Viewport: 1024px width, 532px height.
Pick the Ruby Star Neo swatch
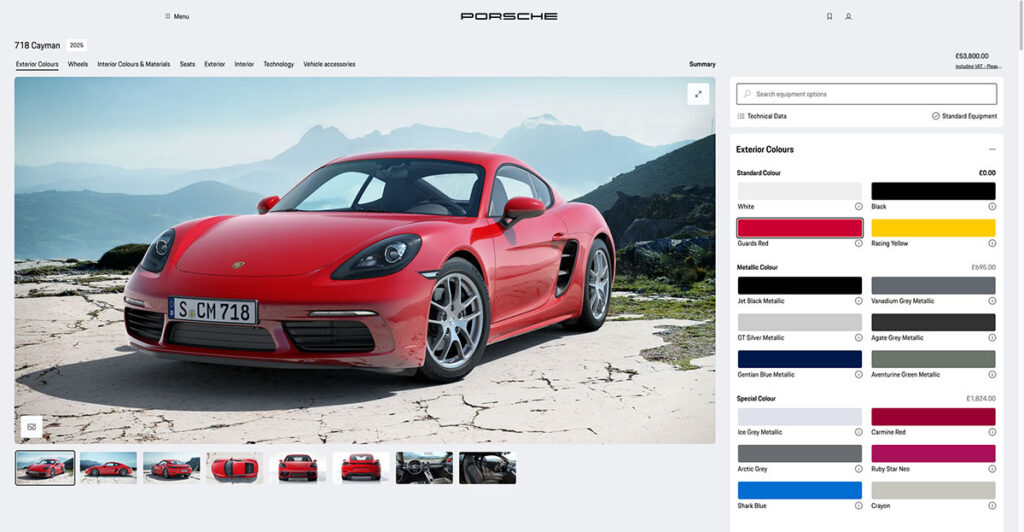coord(933,454)
